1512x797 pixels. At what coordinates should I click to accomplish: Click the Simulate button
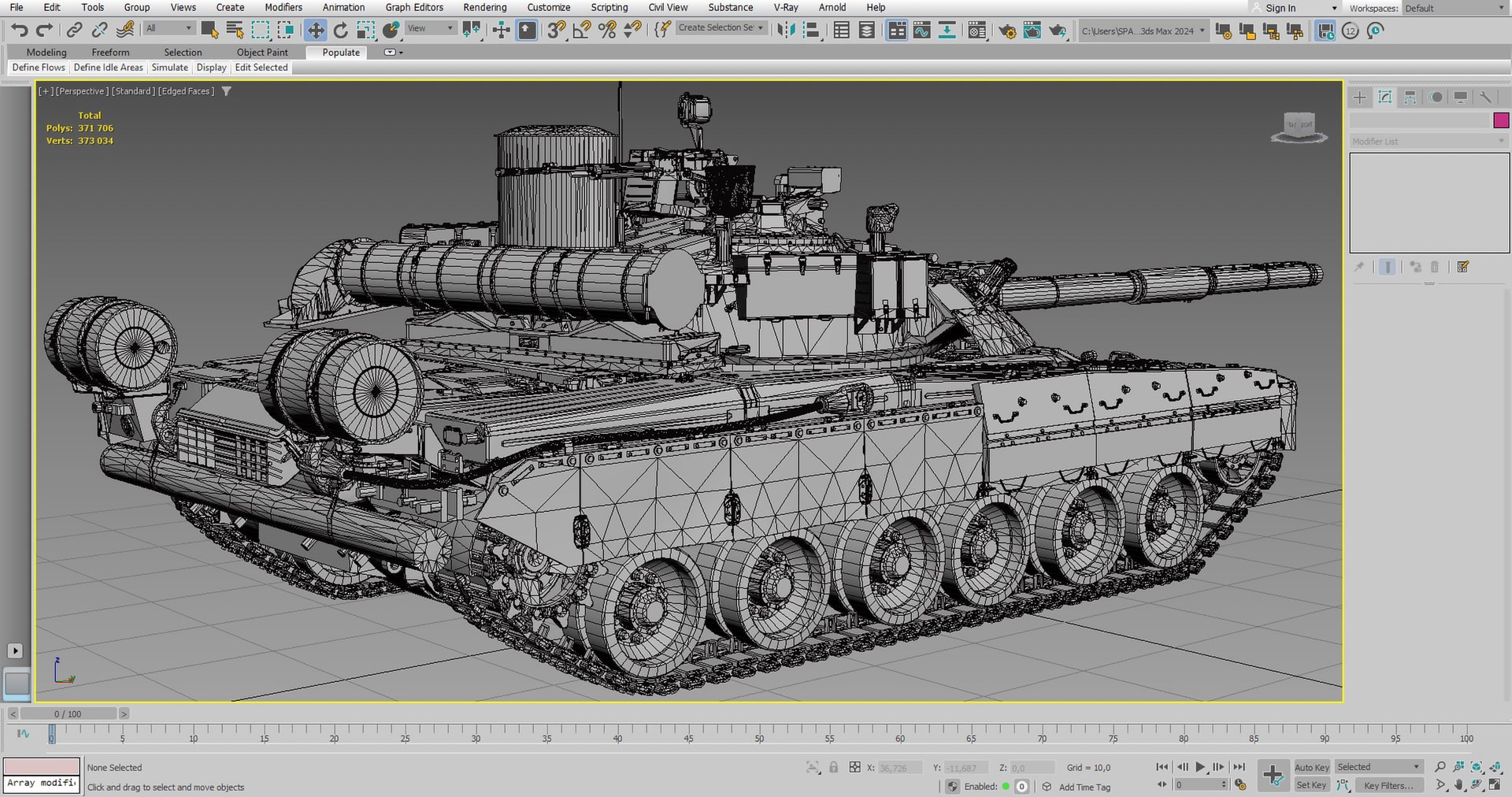[x=170, y=68]
